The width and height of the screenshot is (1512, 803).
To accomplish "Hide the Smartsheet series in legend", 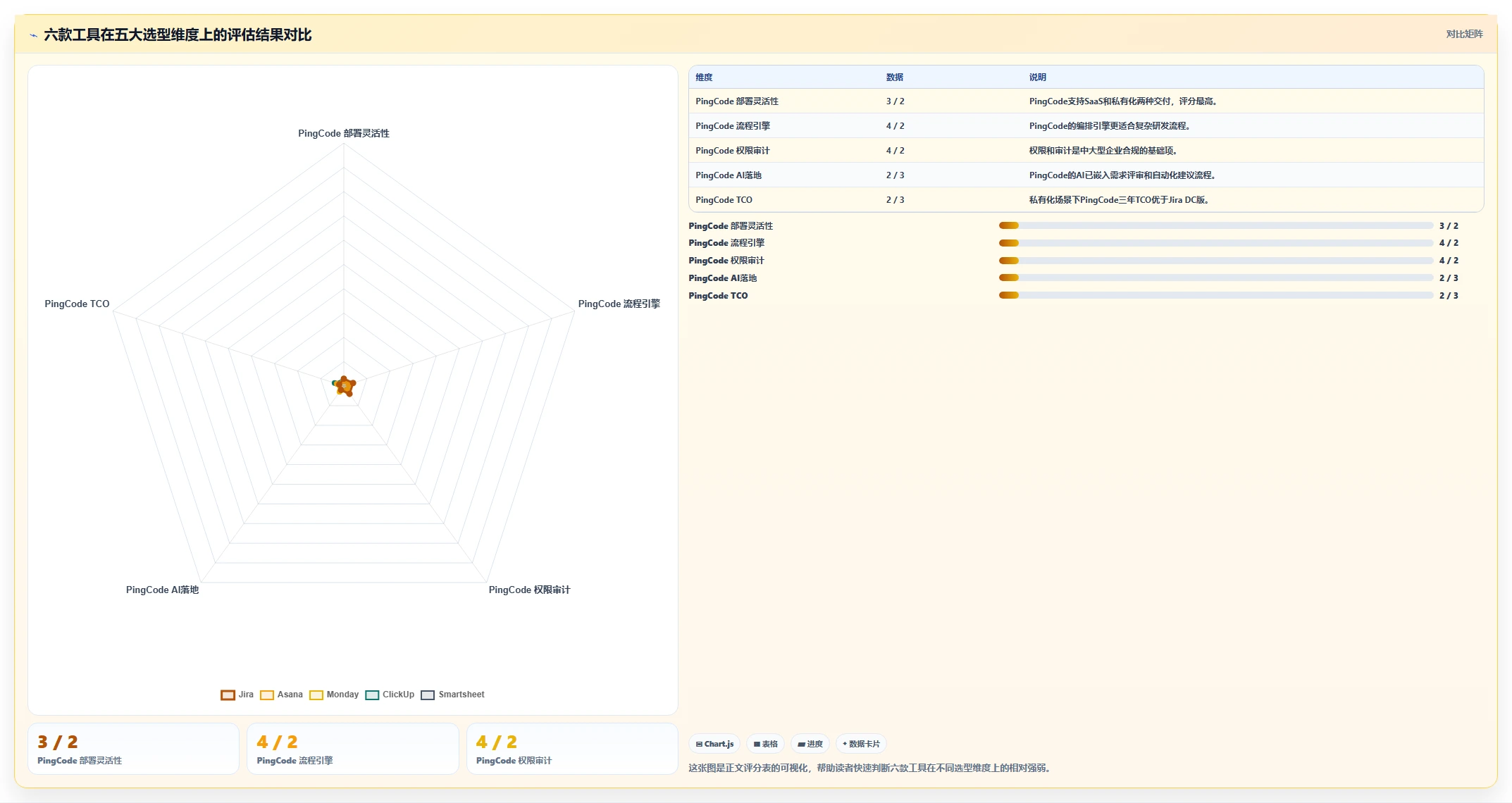I will pyautogui.click(x=452, y=695).
